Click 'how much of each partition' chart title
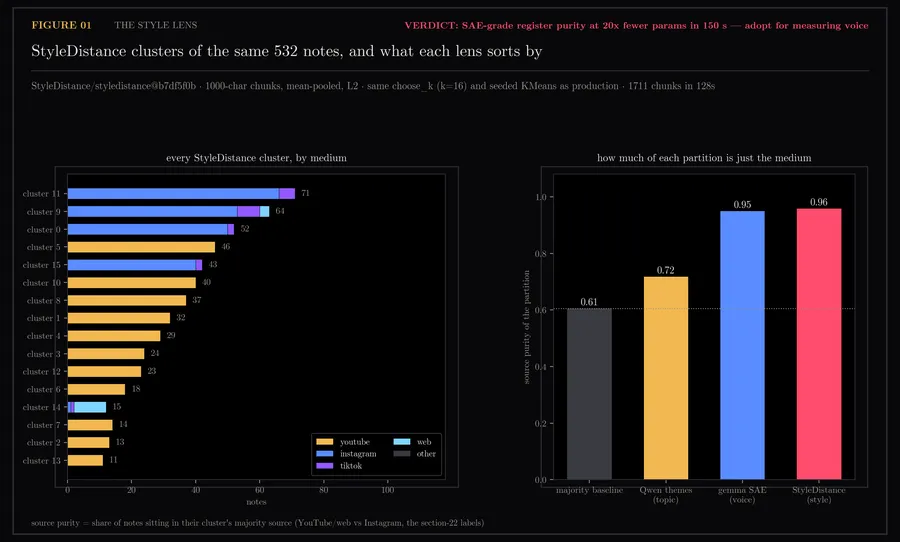900x542 pixels. [x=704, y=158]
